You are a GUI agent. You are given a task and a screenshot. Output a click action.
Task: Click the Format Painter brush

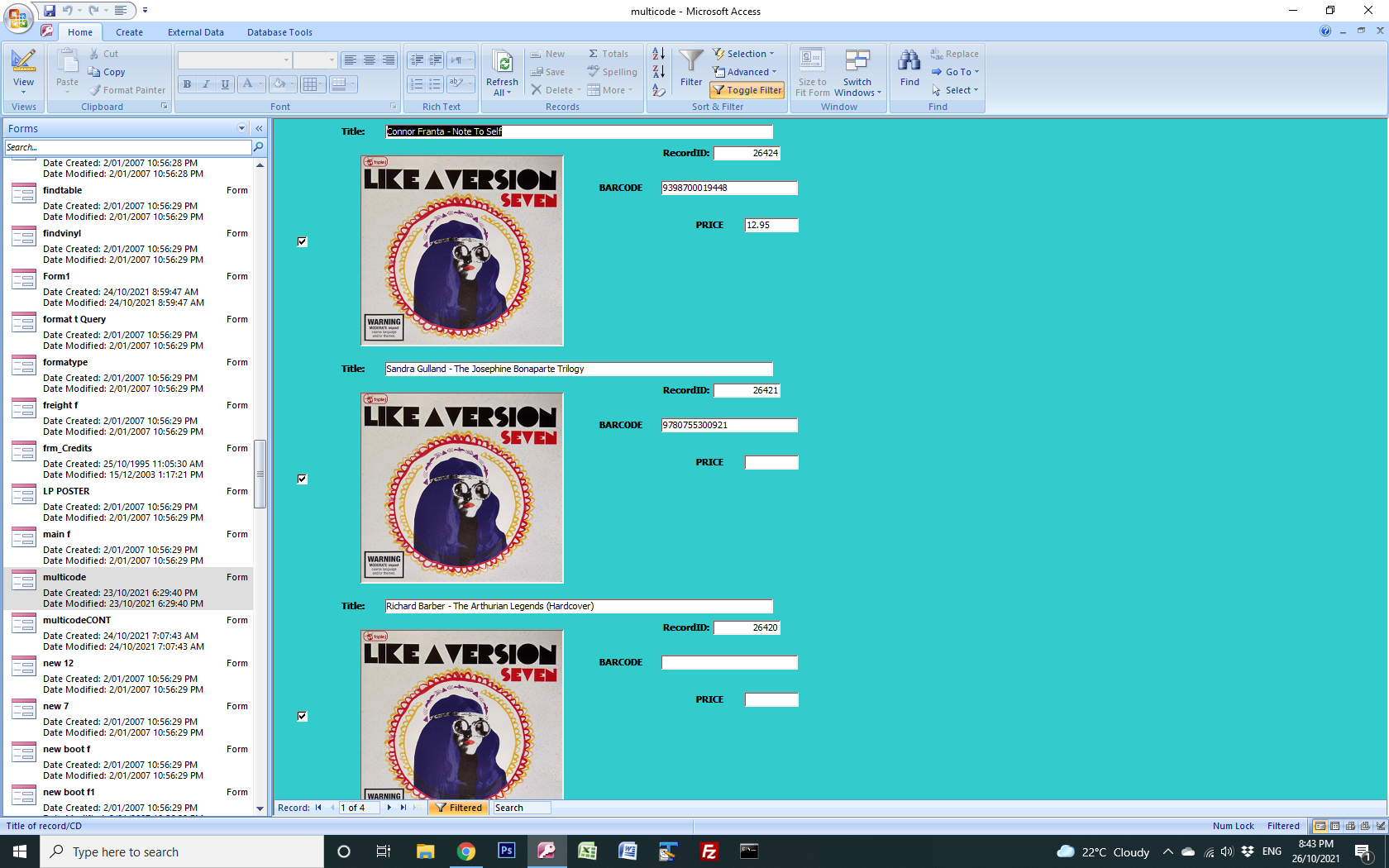point(95,90)
